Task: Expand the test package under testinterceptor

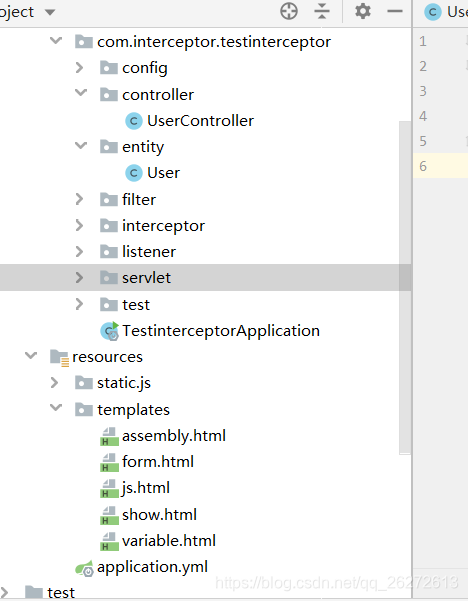Action: coord(79,304)
